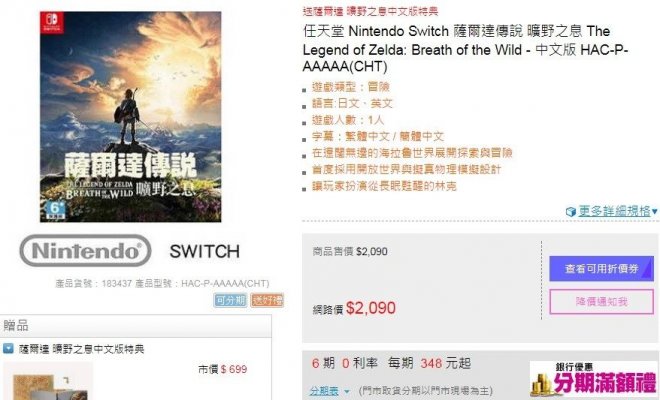Click the product title 任天堂 Nintendo Switch 薩爾達傳說
The width and height of the screenshot is (660, 400).
tap(465, 48)
